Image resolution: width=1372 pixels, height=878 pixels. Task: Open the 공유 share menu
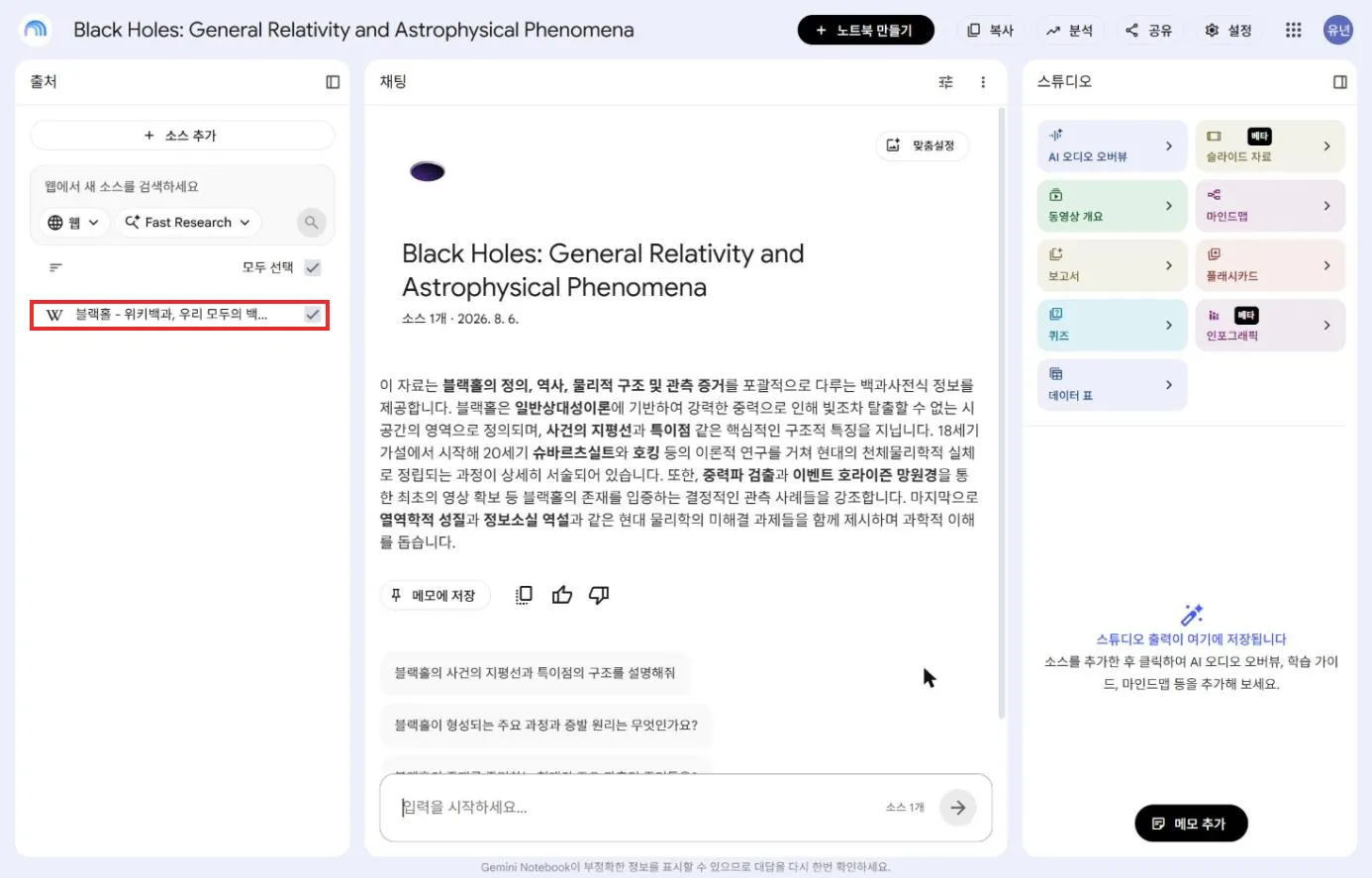(x=1149, y=31)
